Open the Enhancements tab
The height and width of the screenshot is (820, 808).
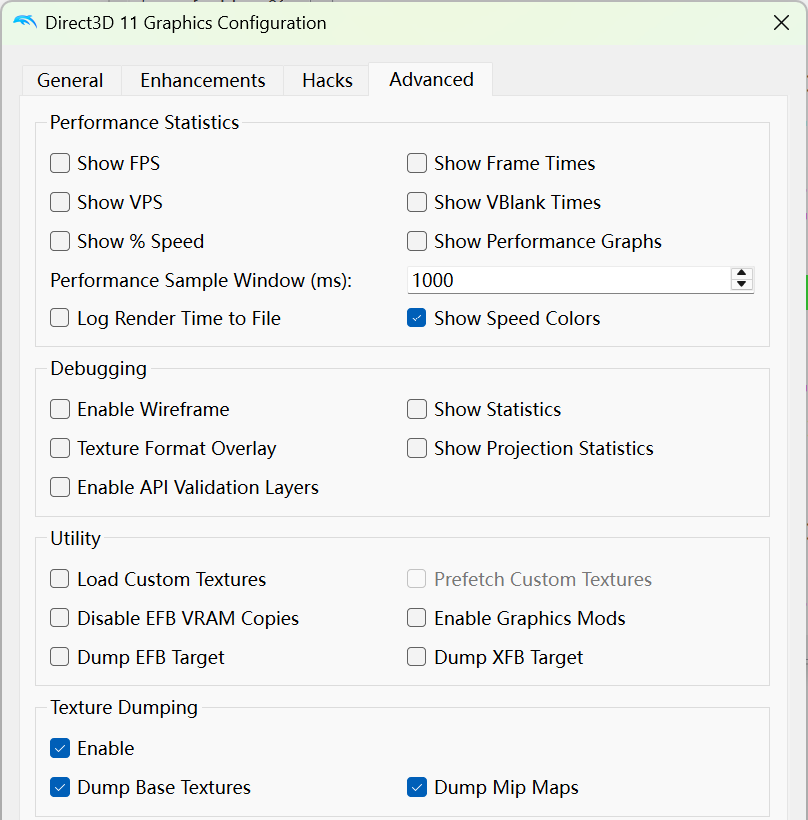coord(202,81)
